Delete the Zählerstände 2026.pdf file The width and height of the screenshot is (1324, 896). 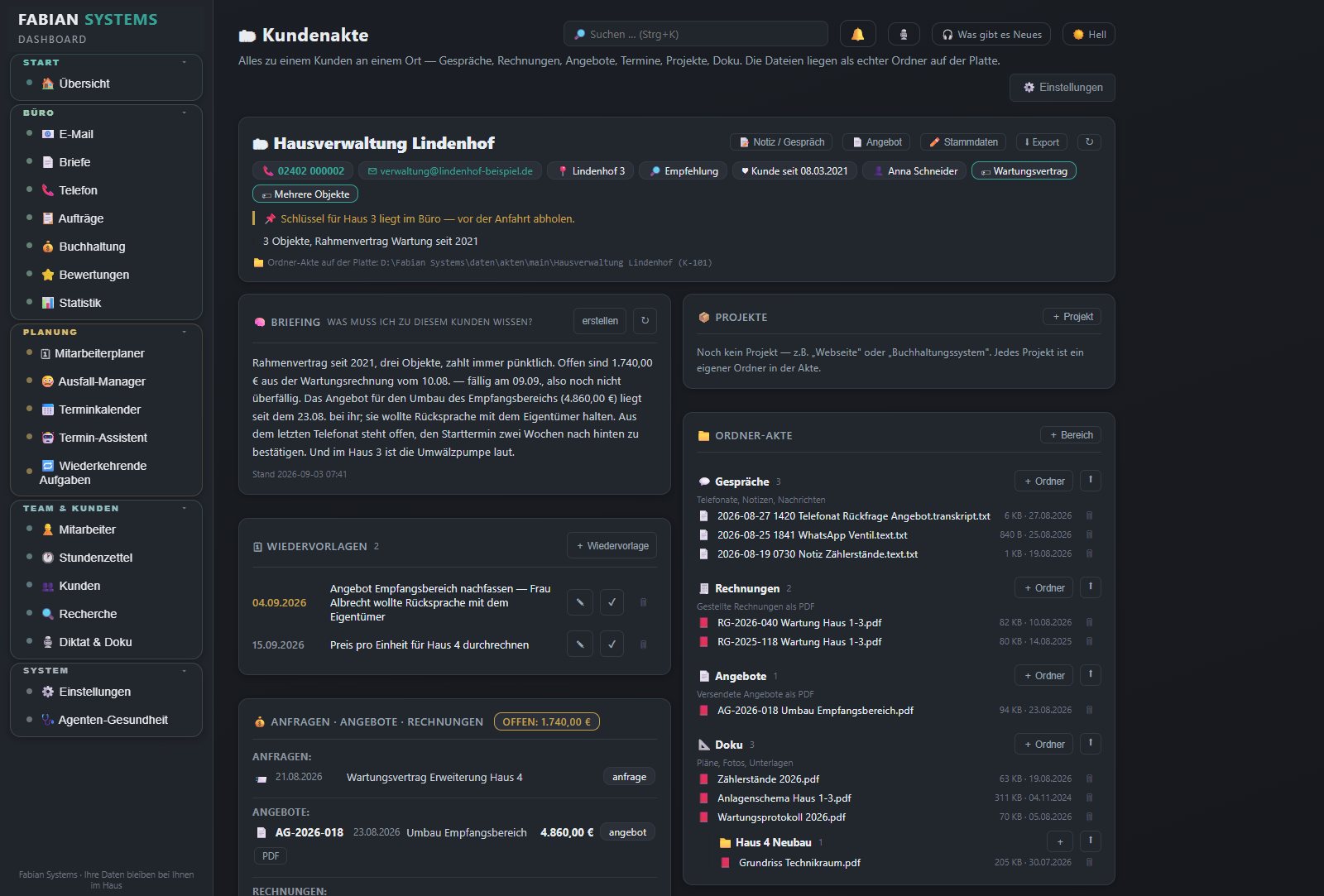pyautogui.click(x=1089, y=779)
